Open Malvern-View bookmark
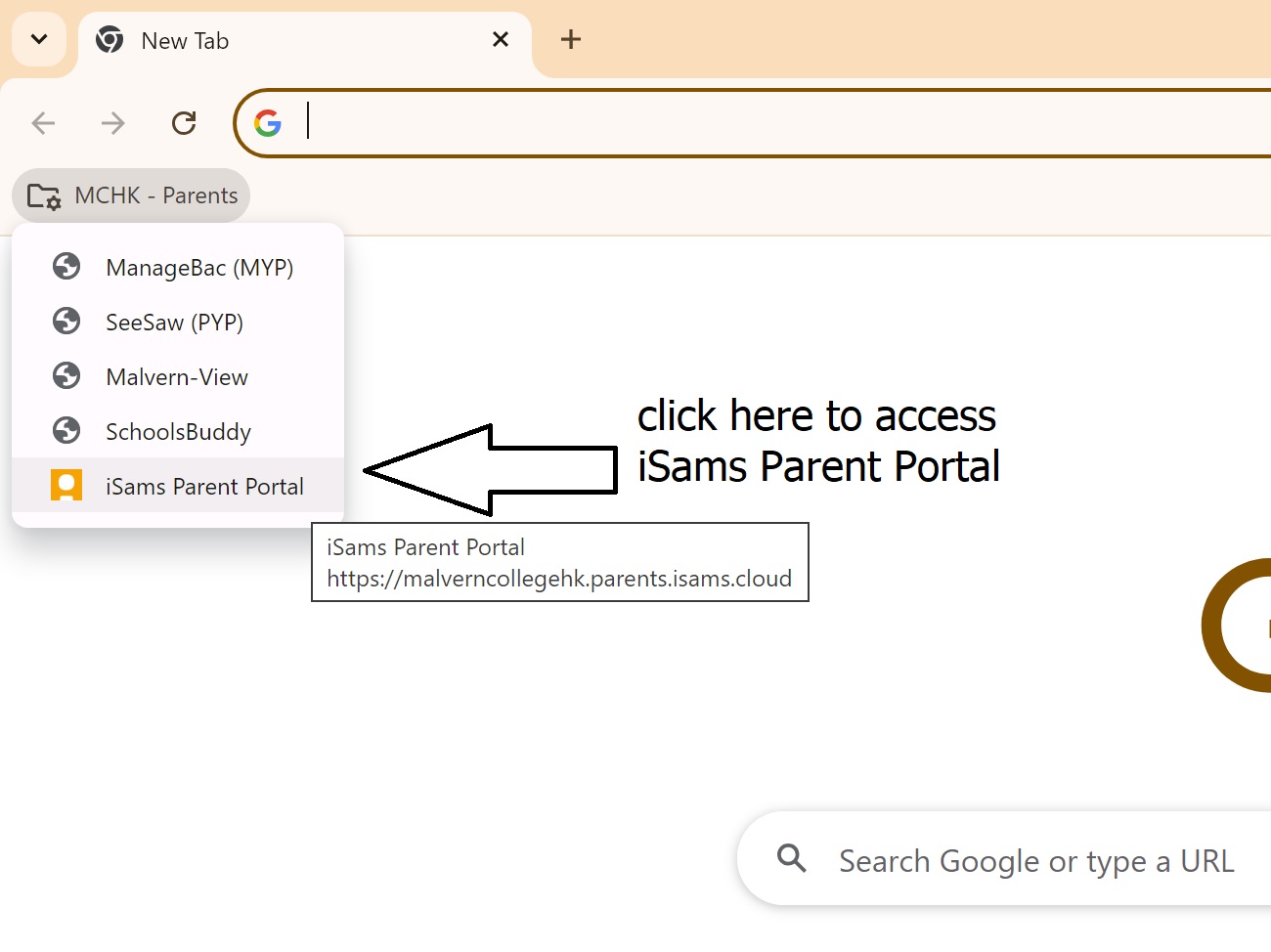 tap(178, 376)
